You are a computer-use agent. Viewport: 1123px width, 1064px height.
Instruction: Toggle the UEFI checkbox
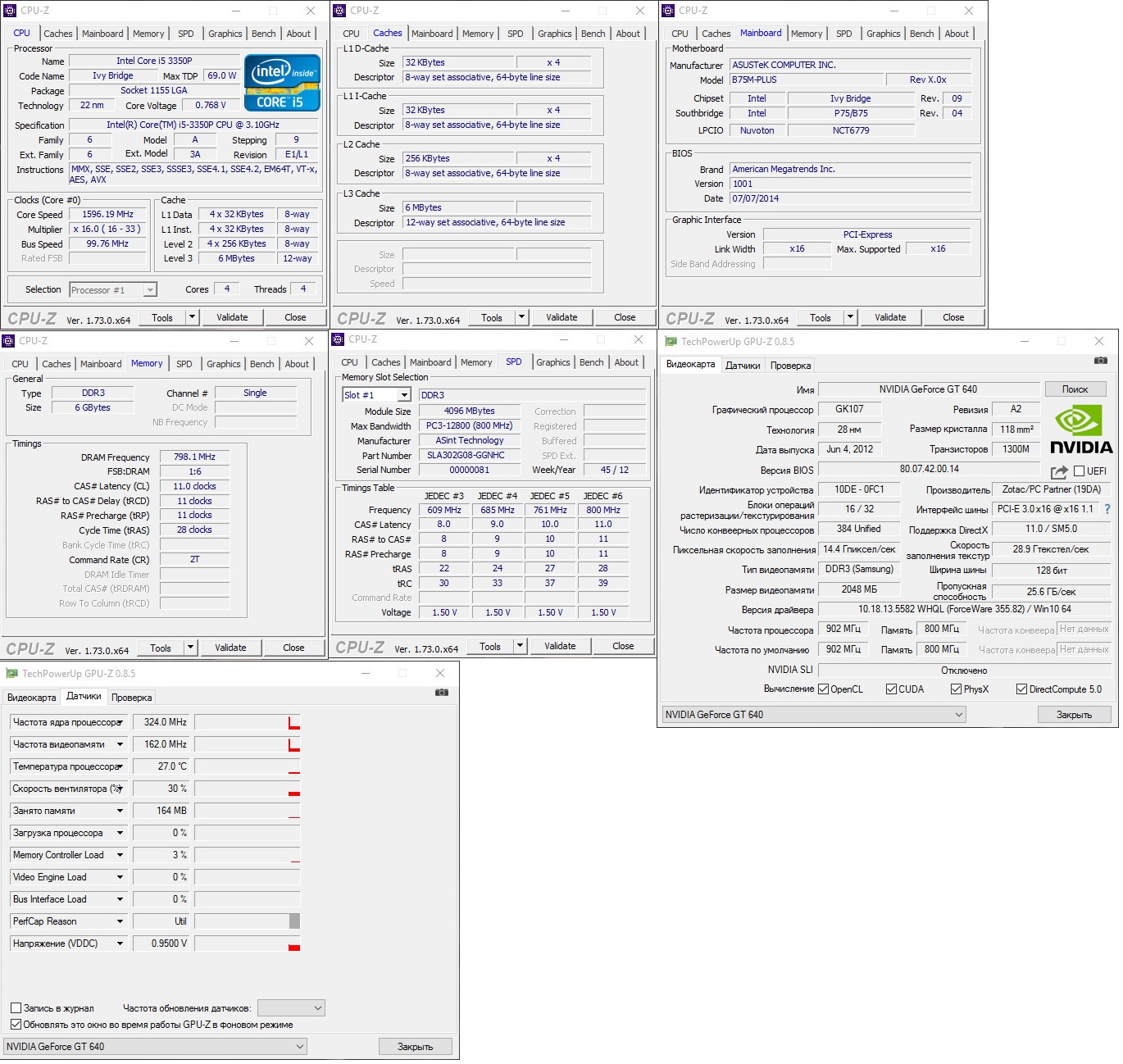(x=1079, y=471)
